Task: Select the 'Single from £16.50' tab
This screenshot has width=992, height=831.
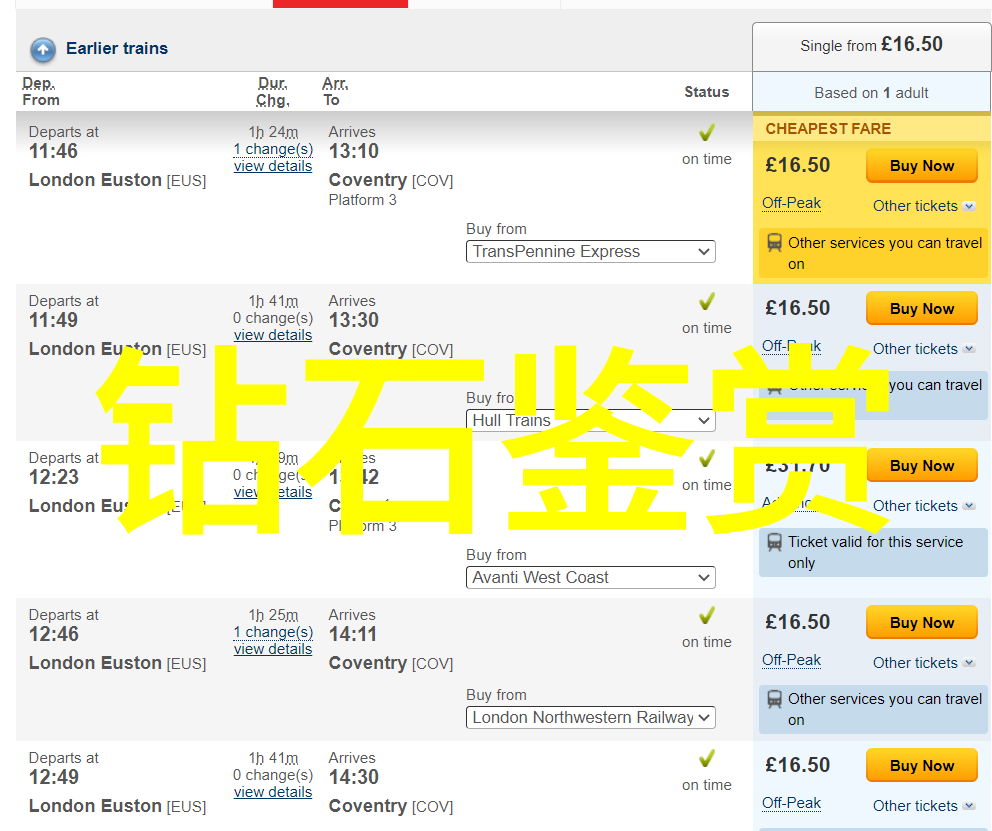Action: pos(871,46)
